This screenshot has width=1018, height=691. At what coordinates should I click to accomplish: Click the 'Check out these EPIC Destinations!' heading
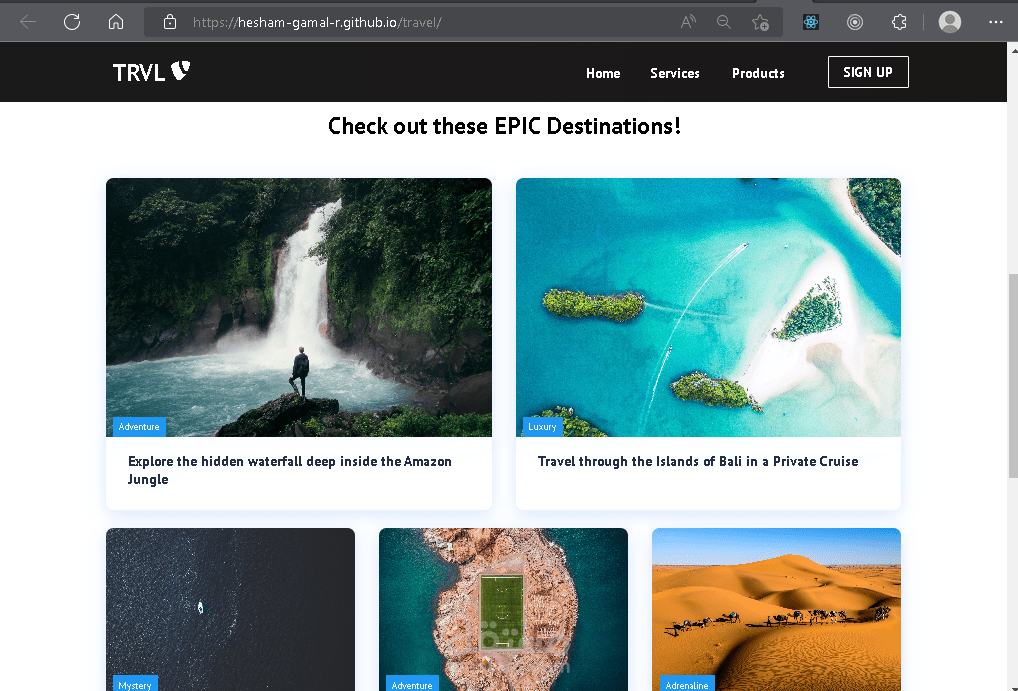point(504,126)
